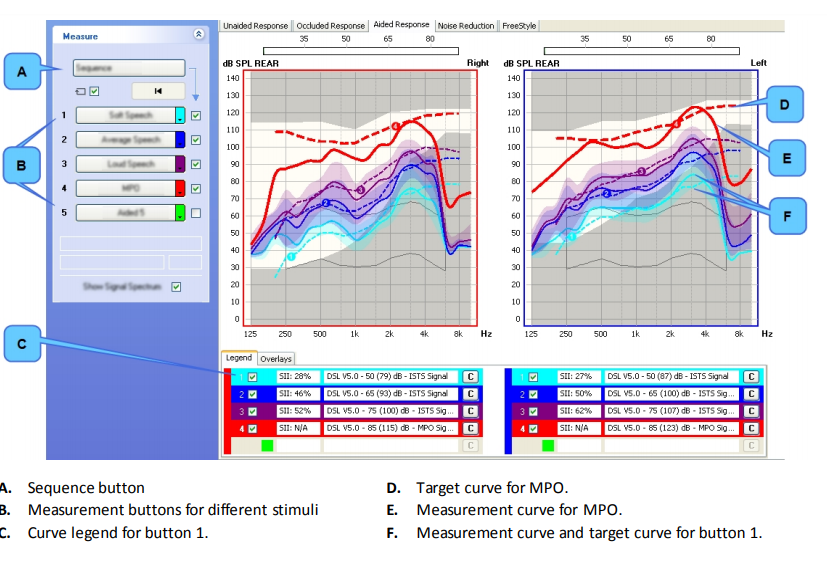
Task: Toggle the sequence loop checkbox under Sequence
Action: (x=94, y=91)
